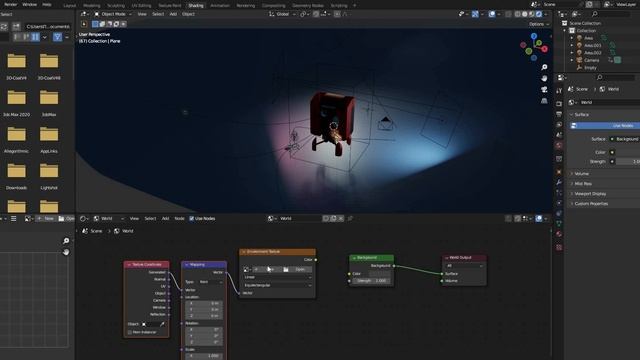Open Equirectangular projection dropdown on Environment Texture
This screenshot has width=640, height=360.
(x=278, y=285)
